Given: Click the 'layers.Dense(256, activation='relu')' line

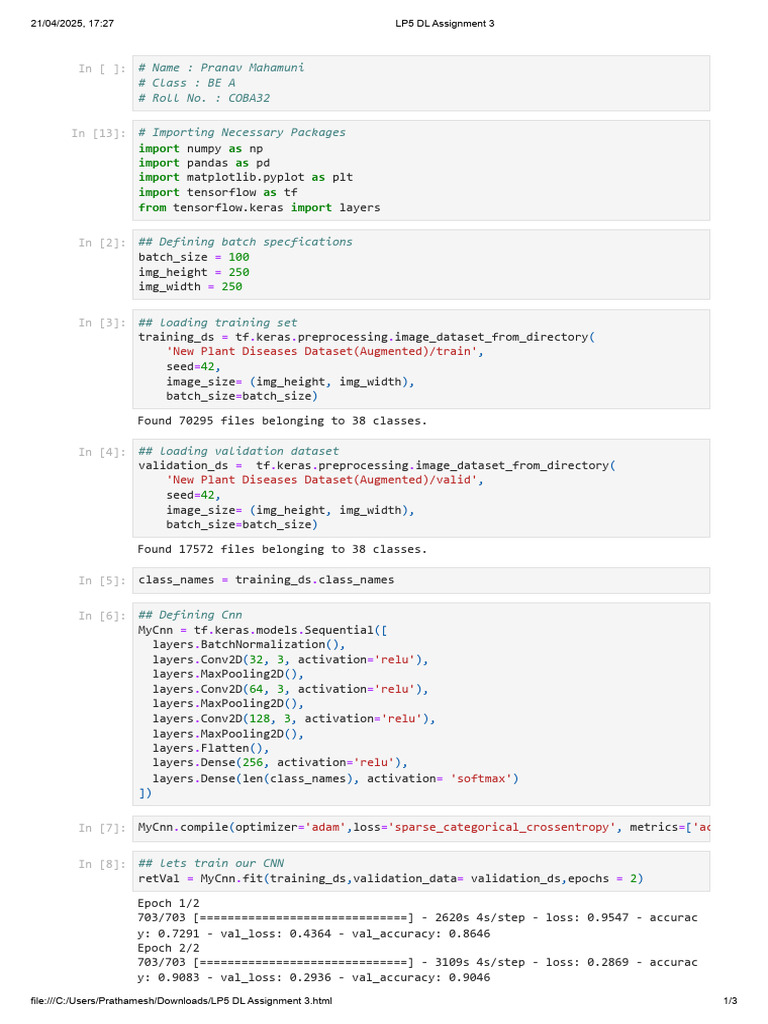Looking at the screenshot, I should pos(280,763).
